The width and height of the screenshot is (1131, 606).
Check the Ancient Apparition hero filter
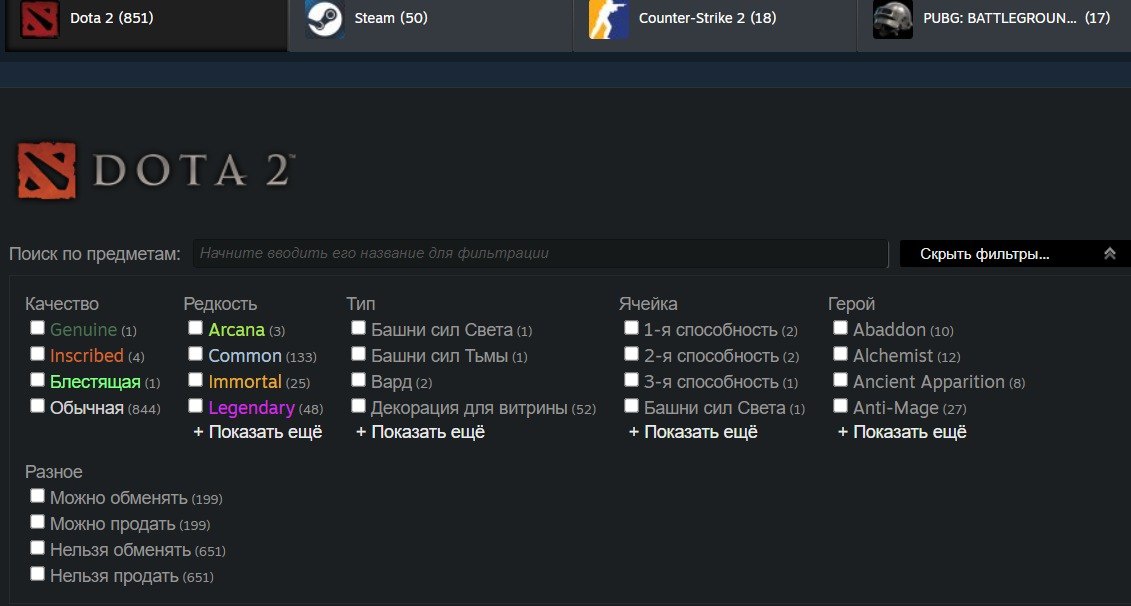point(840,379)
